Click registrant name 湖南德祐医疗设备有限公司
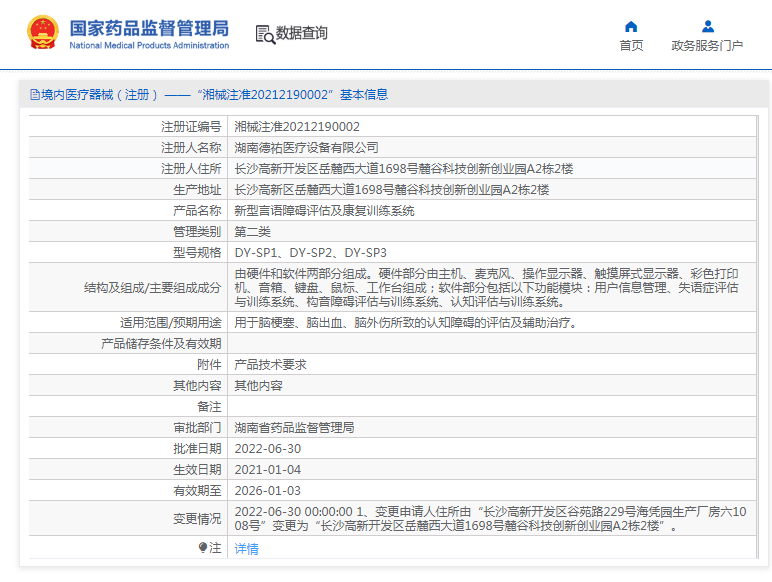772x582 pixels. coord(306,148)
